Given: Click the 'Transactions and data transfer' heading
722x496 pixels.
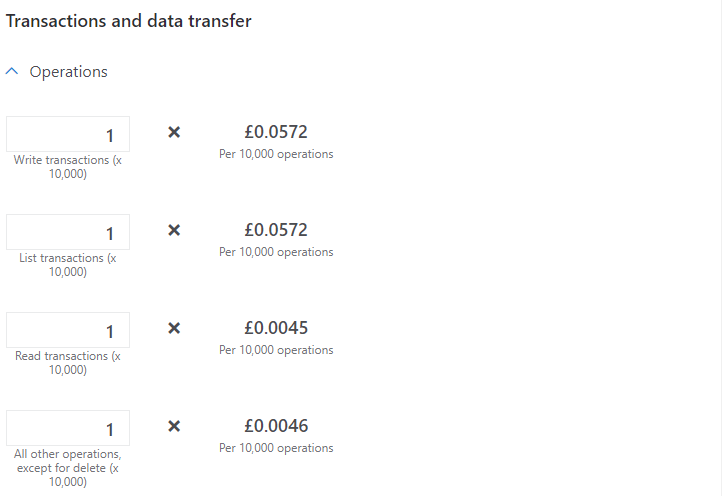Looking at the screenshot, I should (x=129, y=21).
